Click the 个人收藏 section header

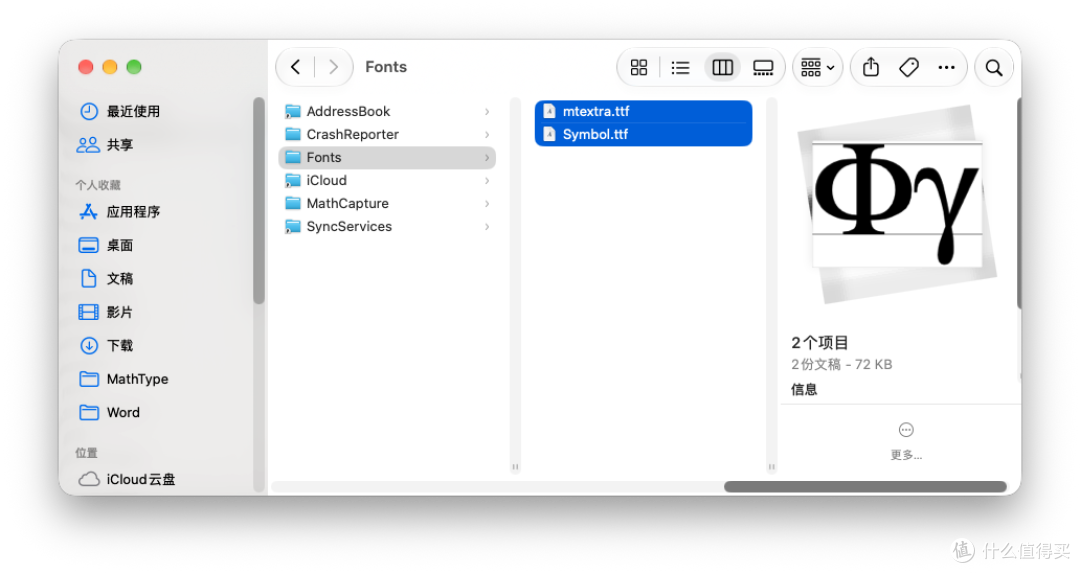point(98,185)
